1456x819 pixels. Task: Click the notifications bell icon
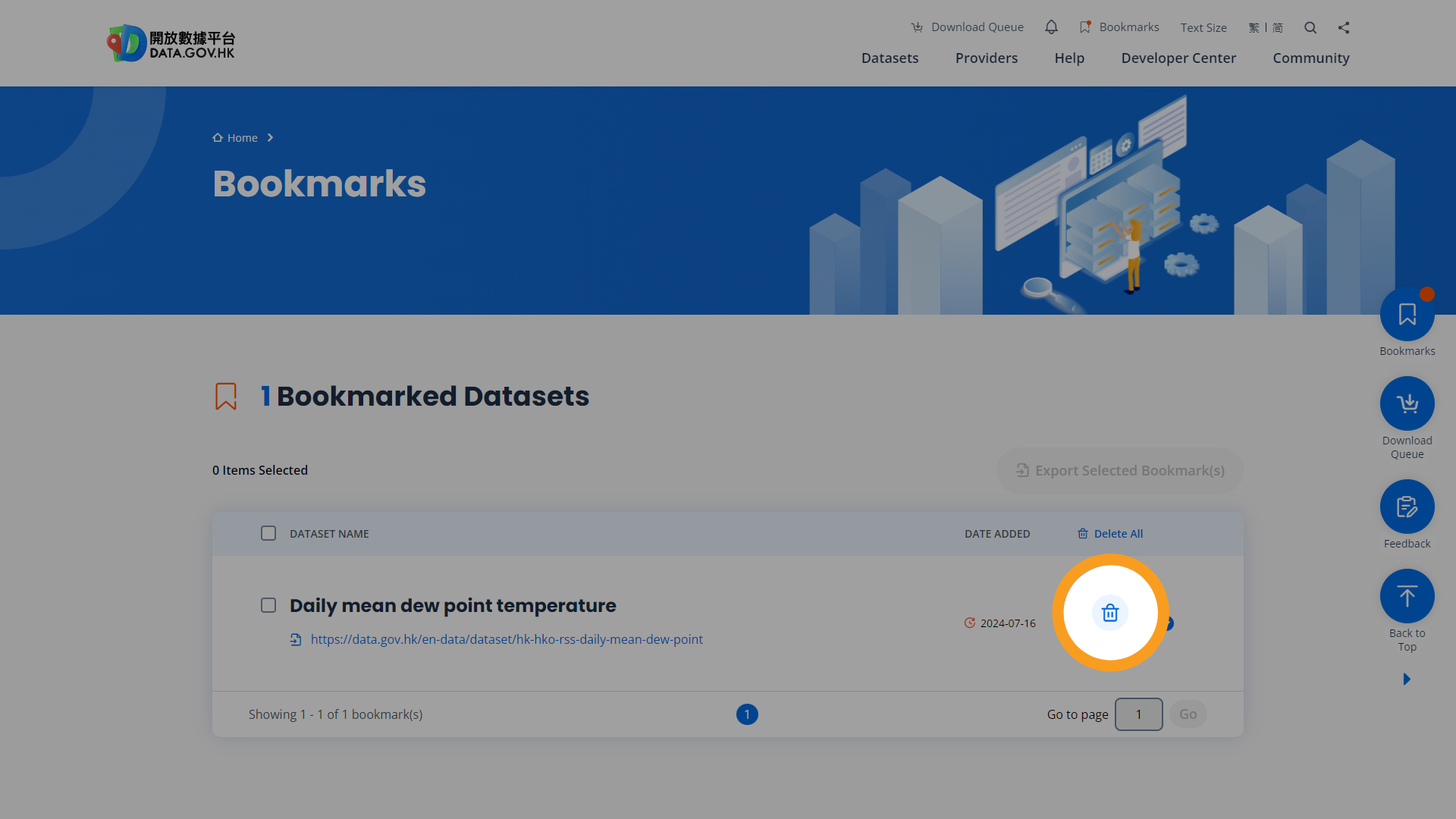[1051, 27]
